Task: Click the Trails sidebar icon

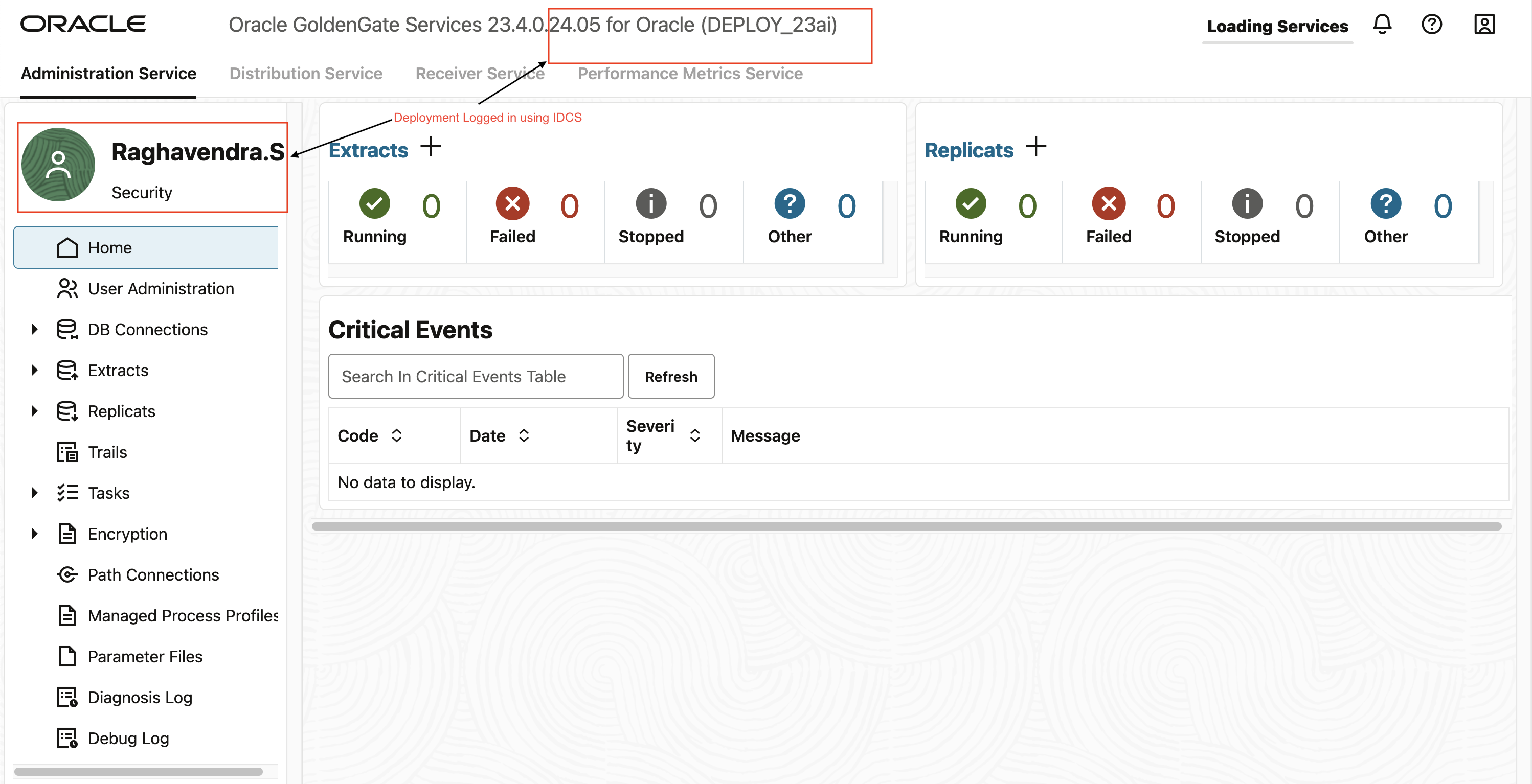Action: [67, 452]
